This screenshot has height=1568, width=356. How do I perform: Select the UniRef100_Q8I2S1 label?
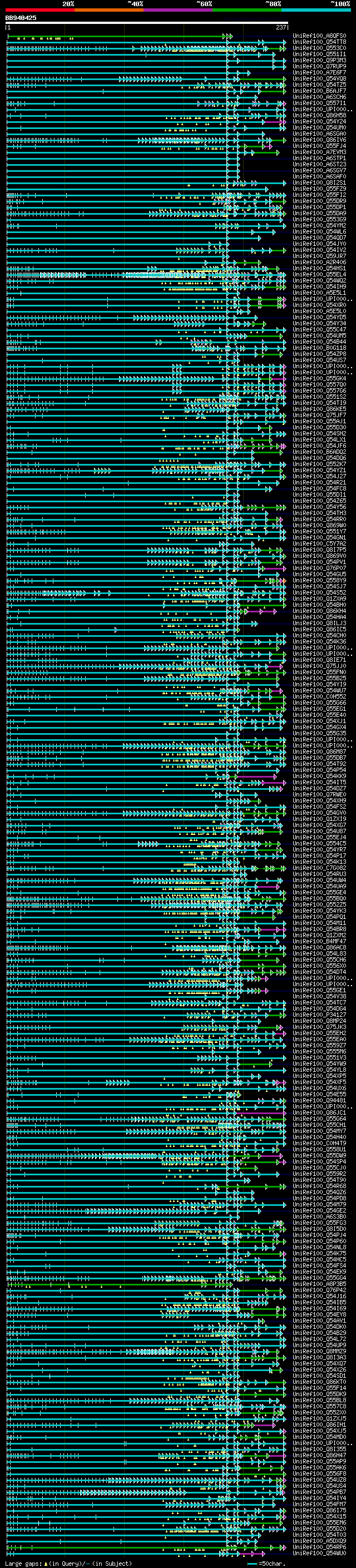pyautogui.click(x=319, y=182)
